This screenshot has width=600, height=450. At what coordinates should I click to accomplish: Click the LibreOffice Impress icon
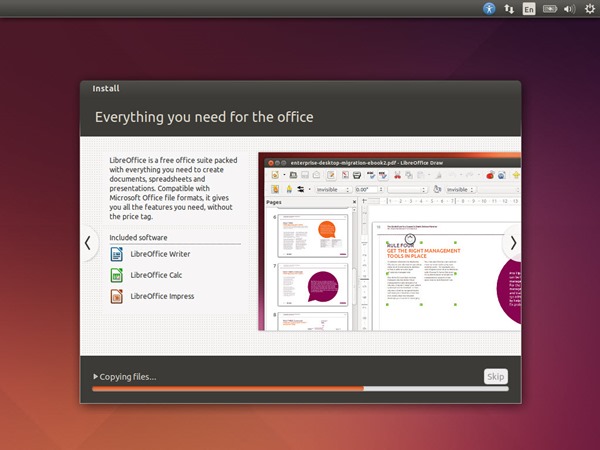(116, 296)
